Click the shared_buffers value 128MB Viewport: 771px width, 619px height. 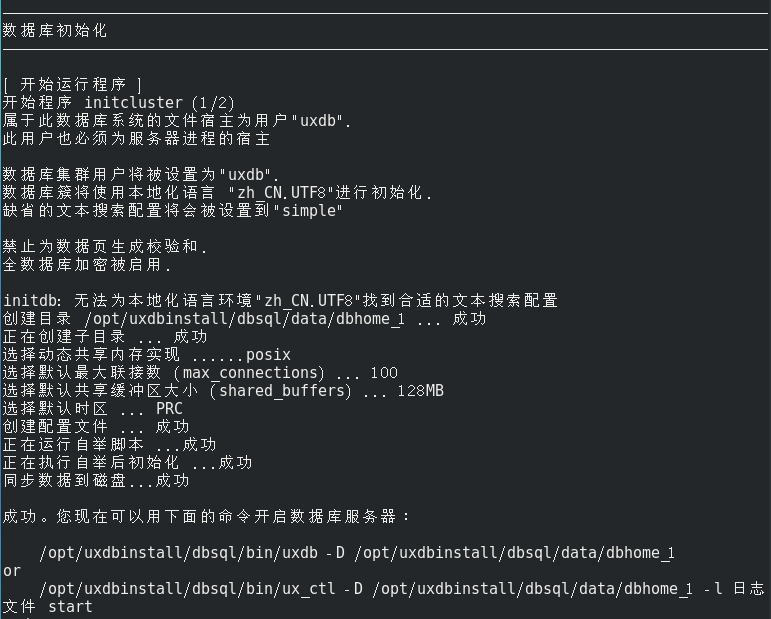[x=420, y=390]
